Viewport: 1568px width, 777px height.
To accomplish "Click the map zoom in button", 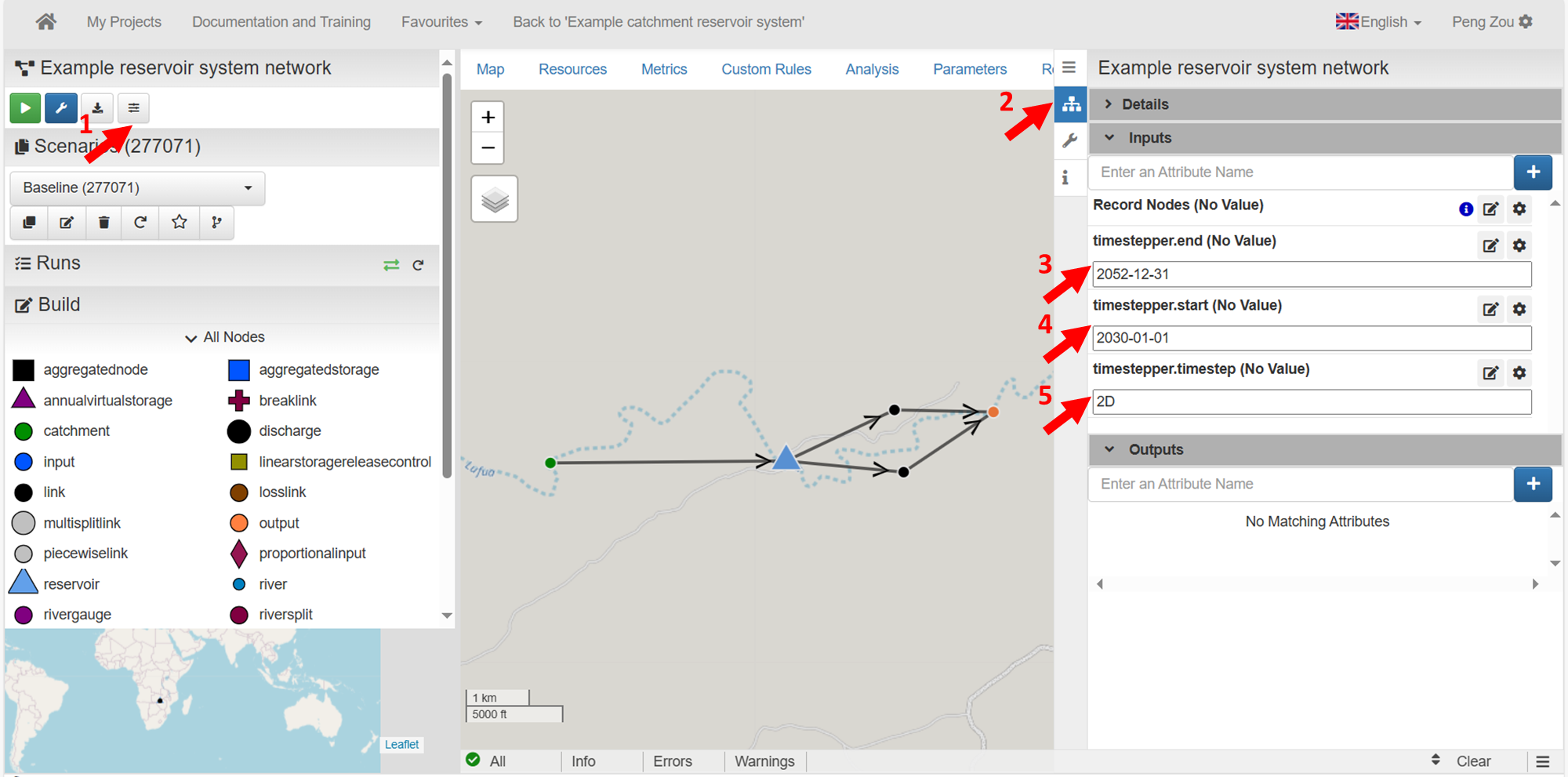I will pos(488,118).
